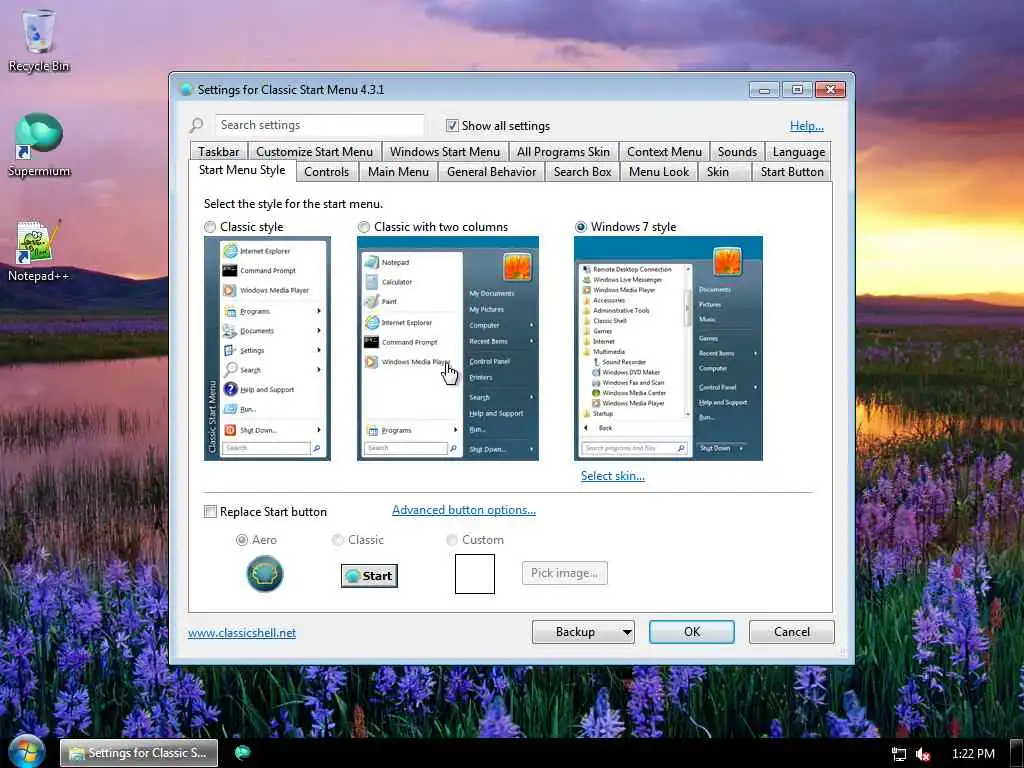The height and width of the screenshot is (768, 1024).
Task: Open the Advanced button options... link
Action: tap(464, 509)
